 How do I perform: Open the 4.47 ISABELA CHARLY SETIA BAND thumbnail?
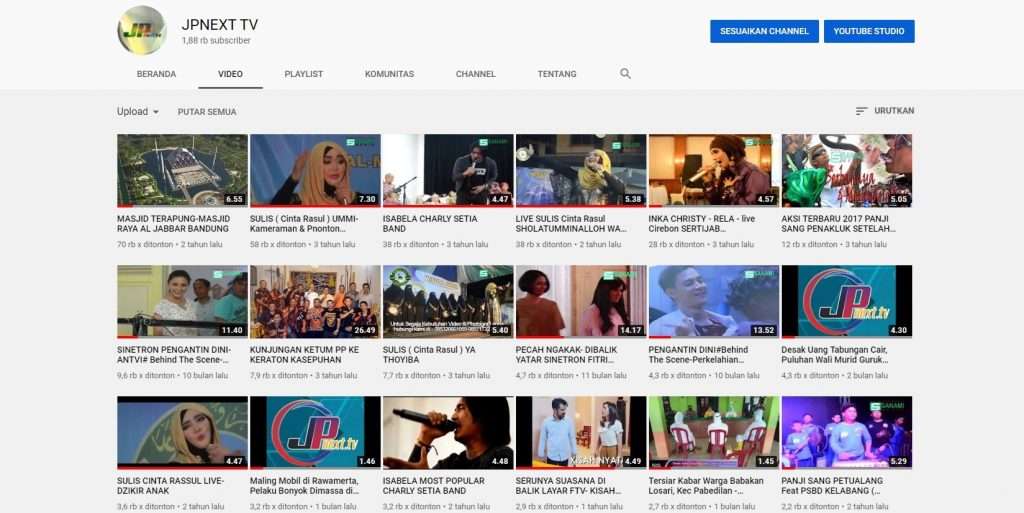[448, 171]
